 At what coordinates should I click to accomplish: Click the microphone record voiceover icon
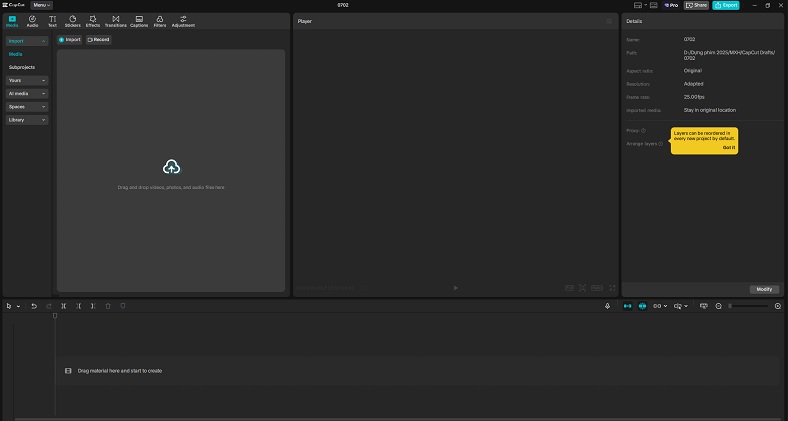(608, 306)
